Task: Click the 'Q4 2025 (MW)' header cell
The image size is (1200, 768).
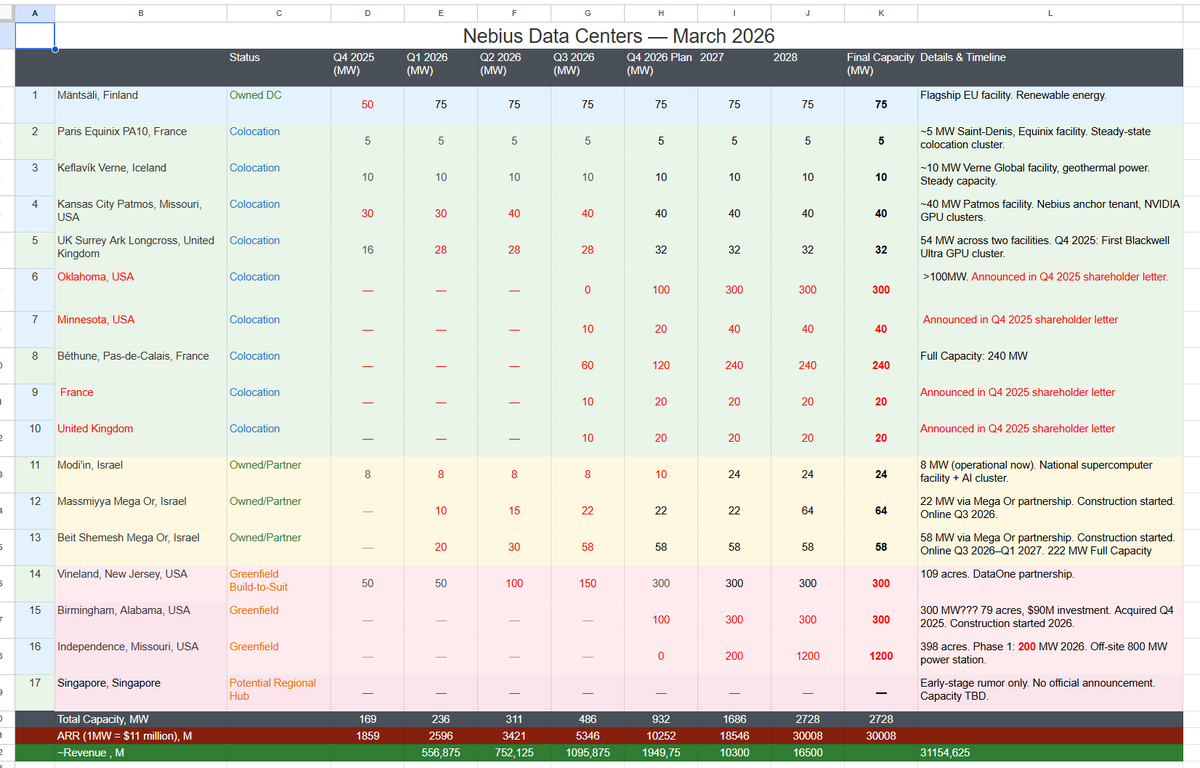Action: click(366, 67)
